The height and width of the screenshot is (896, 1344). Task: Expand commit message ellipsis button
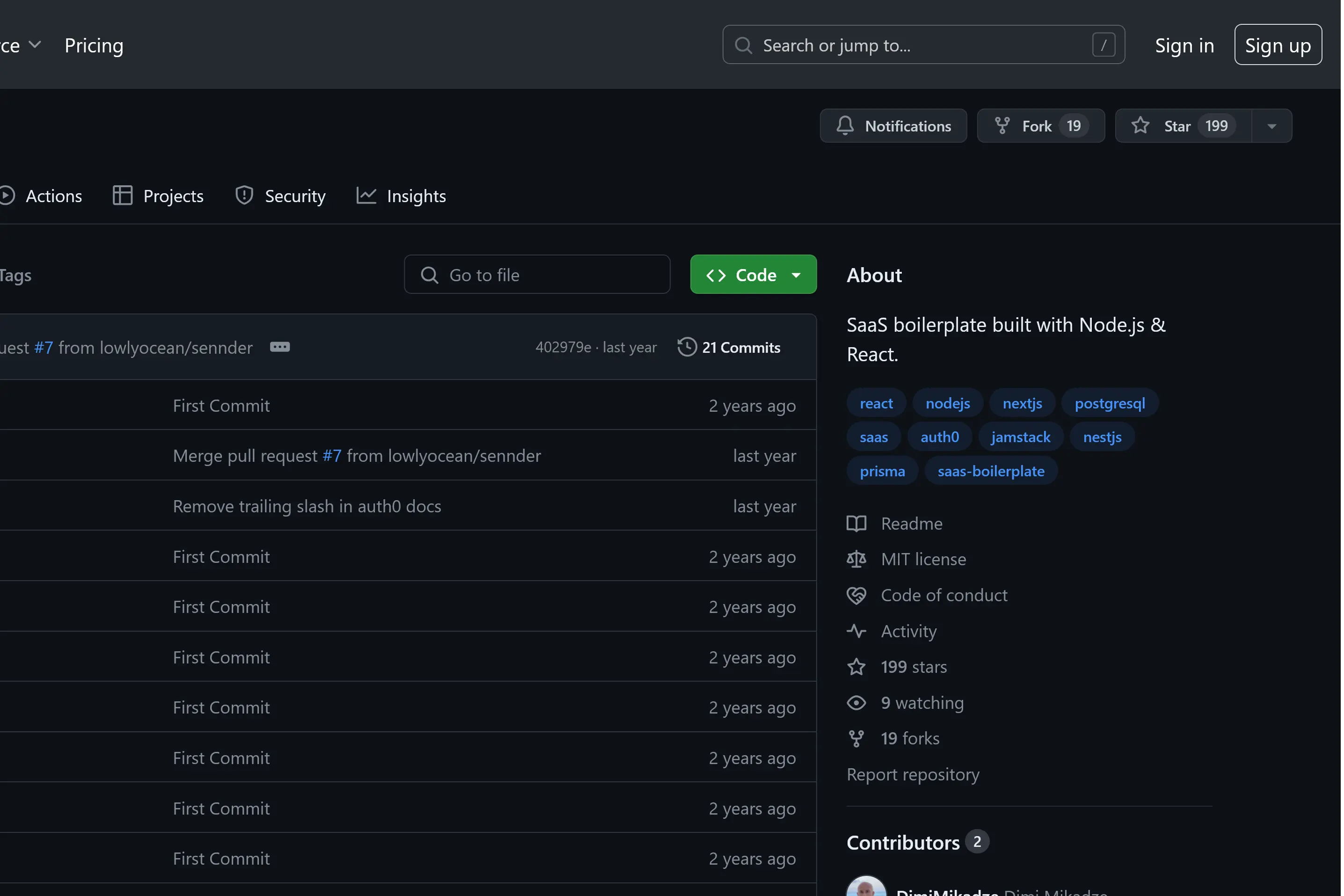click(x=279, y=347)
